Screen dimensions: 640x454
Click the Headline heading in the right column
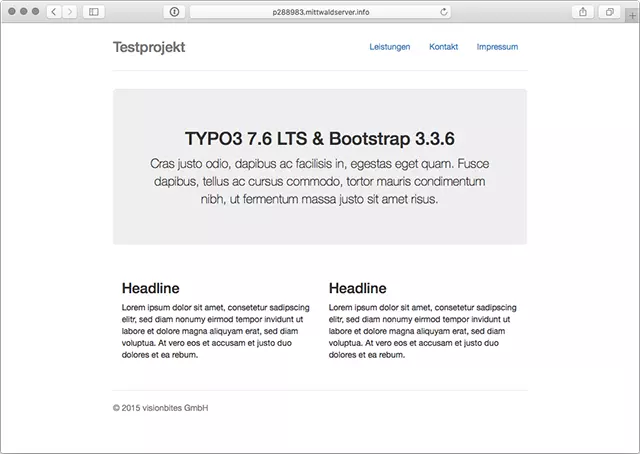[x=358, y=288]
